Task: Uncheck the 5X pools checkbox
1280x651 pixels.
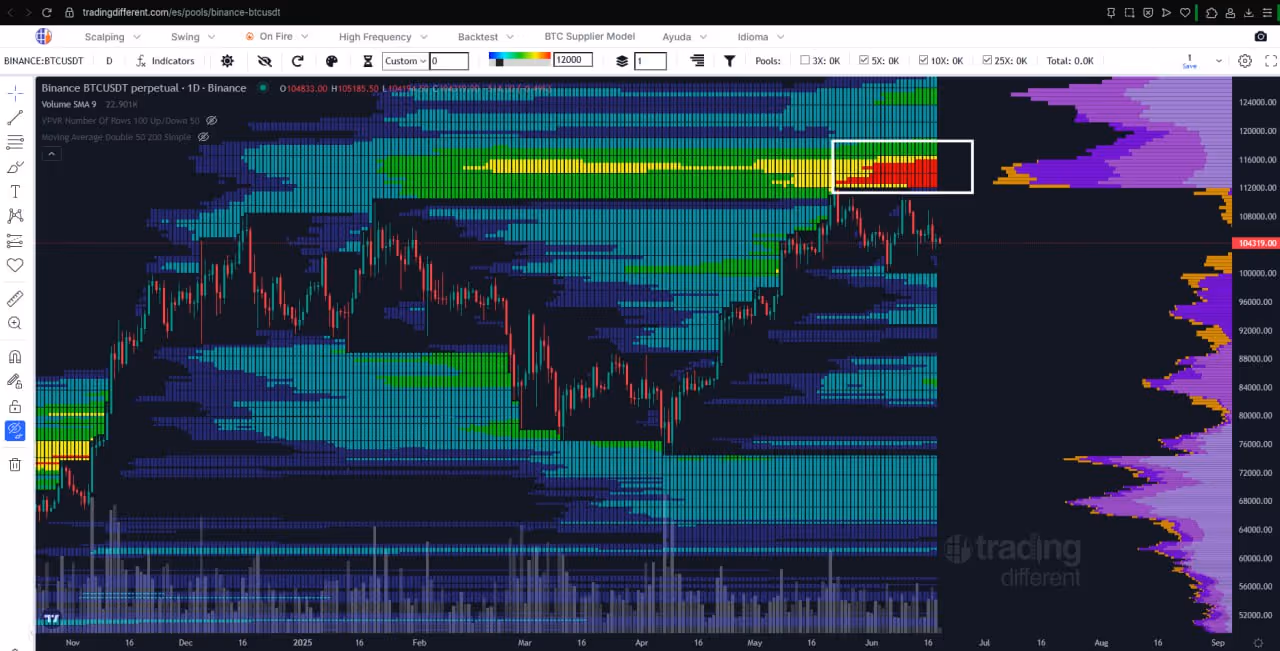Action: (864, 60)
